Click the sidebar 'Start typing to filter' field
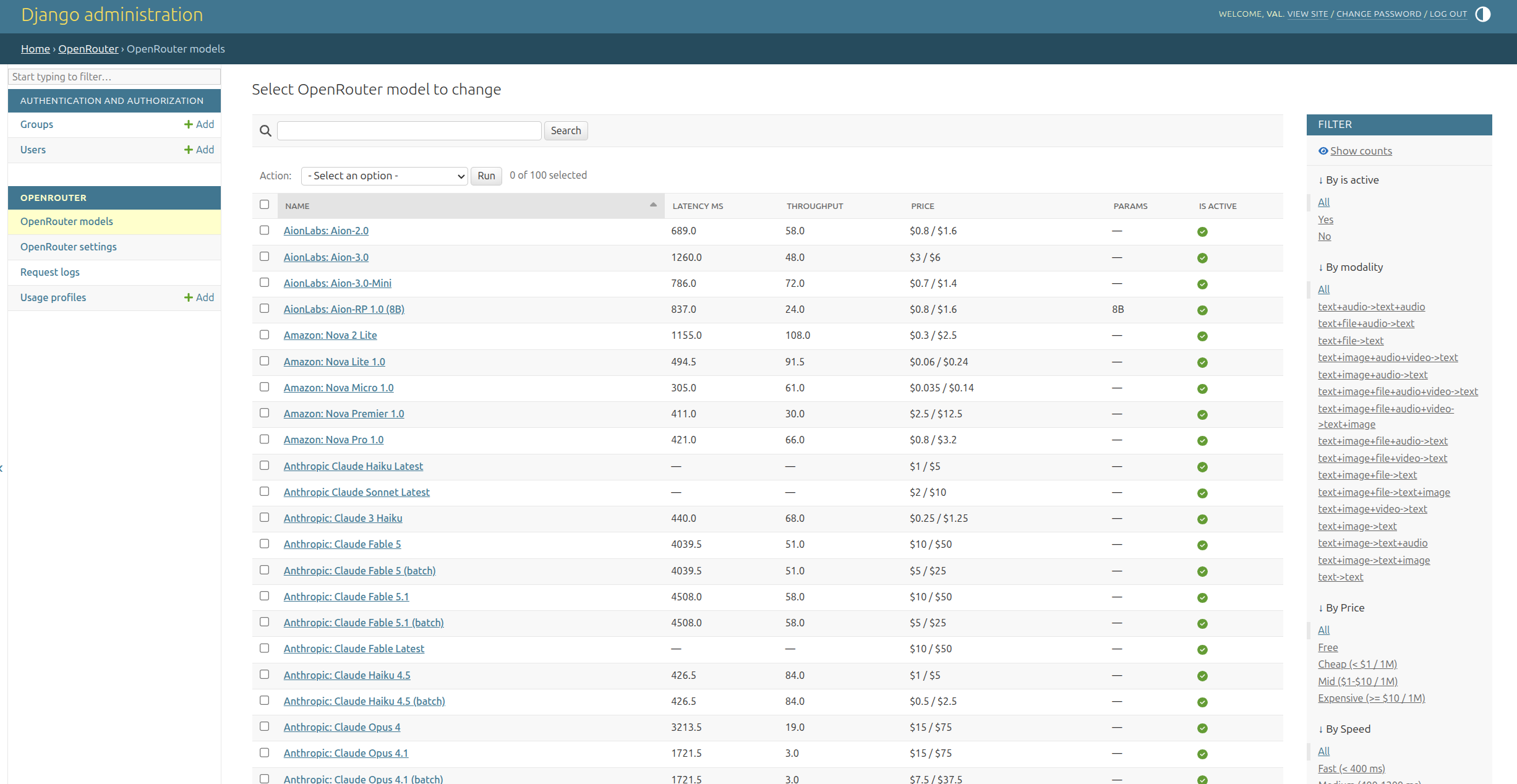 (114, 77)
